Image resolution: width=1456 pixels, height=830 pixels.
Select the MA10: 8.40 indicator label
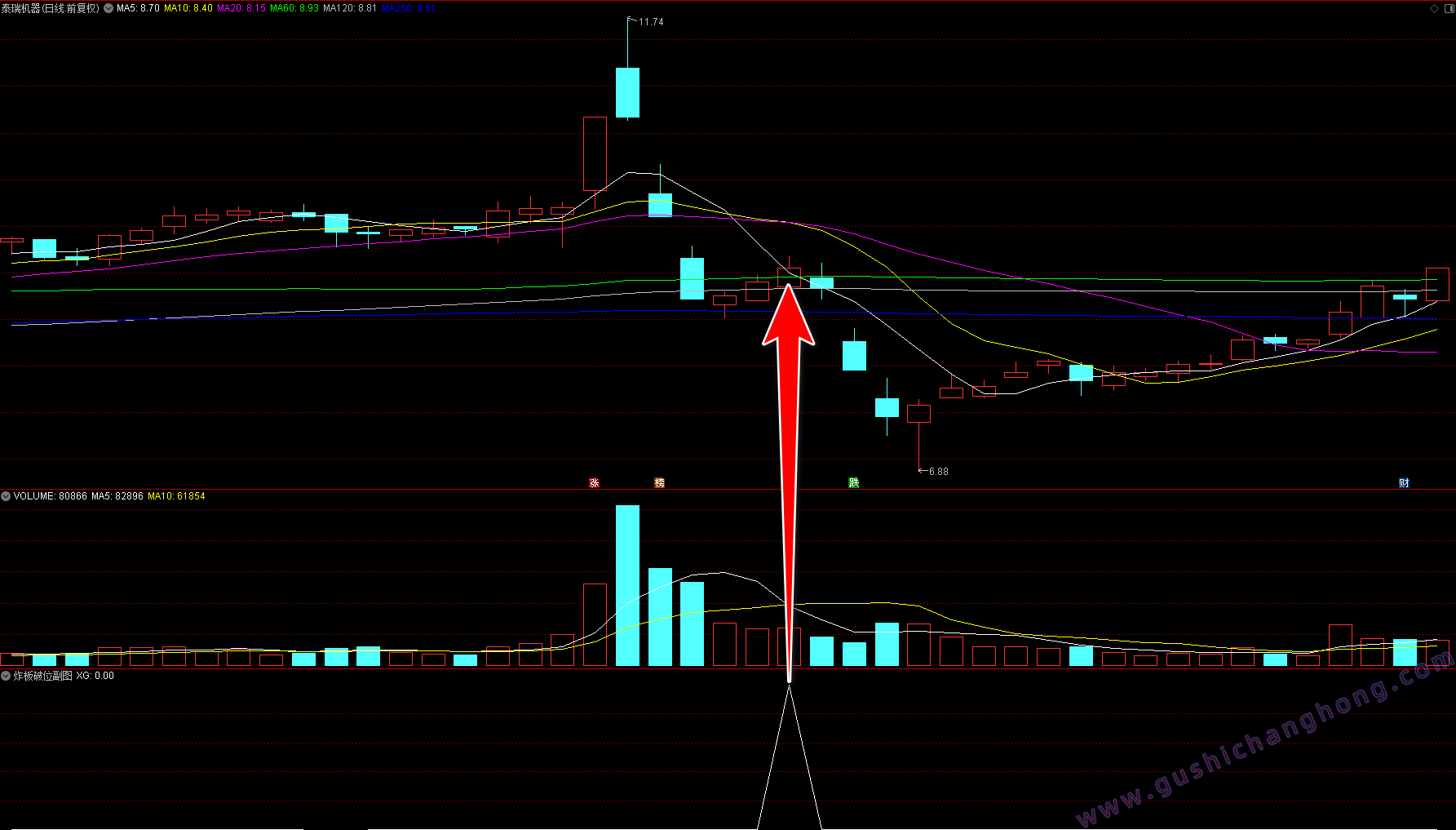point(188,8)
